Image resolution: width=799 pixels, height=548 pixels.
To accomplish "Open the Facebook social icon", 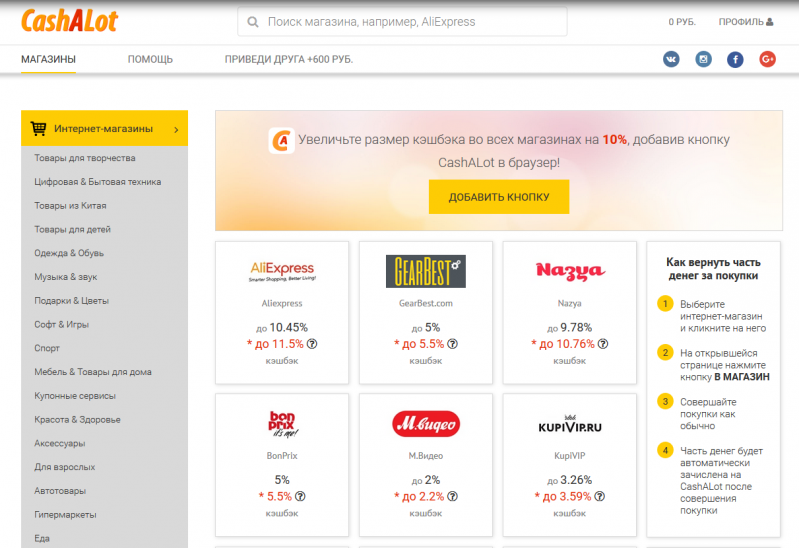I will (735, 59).
